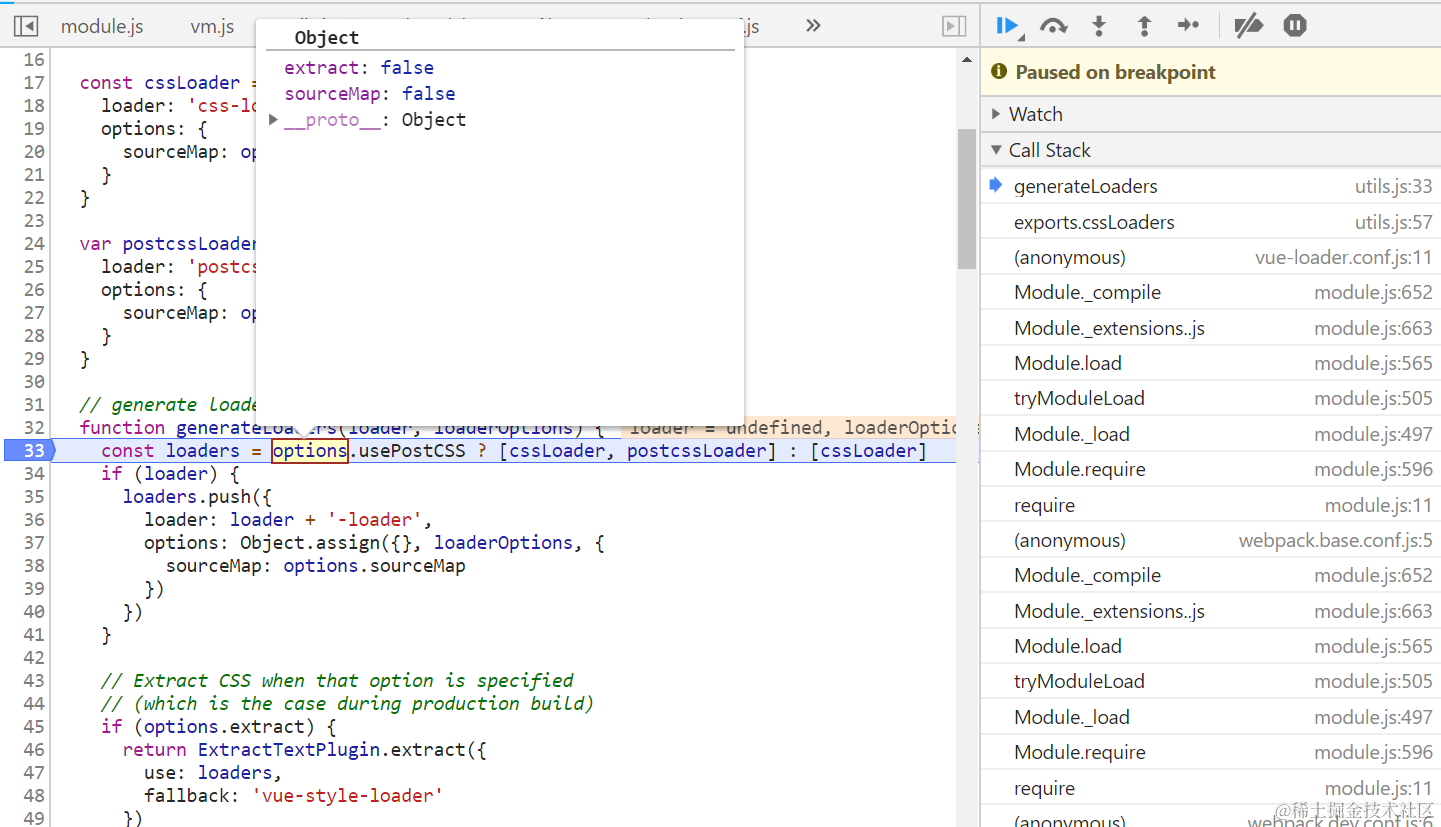Deactivate all breakpoints

[x=1248, y=26]
